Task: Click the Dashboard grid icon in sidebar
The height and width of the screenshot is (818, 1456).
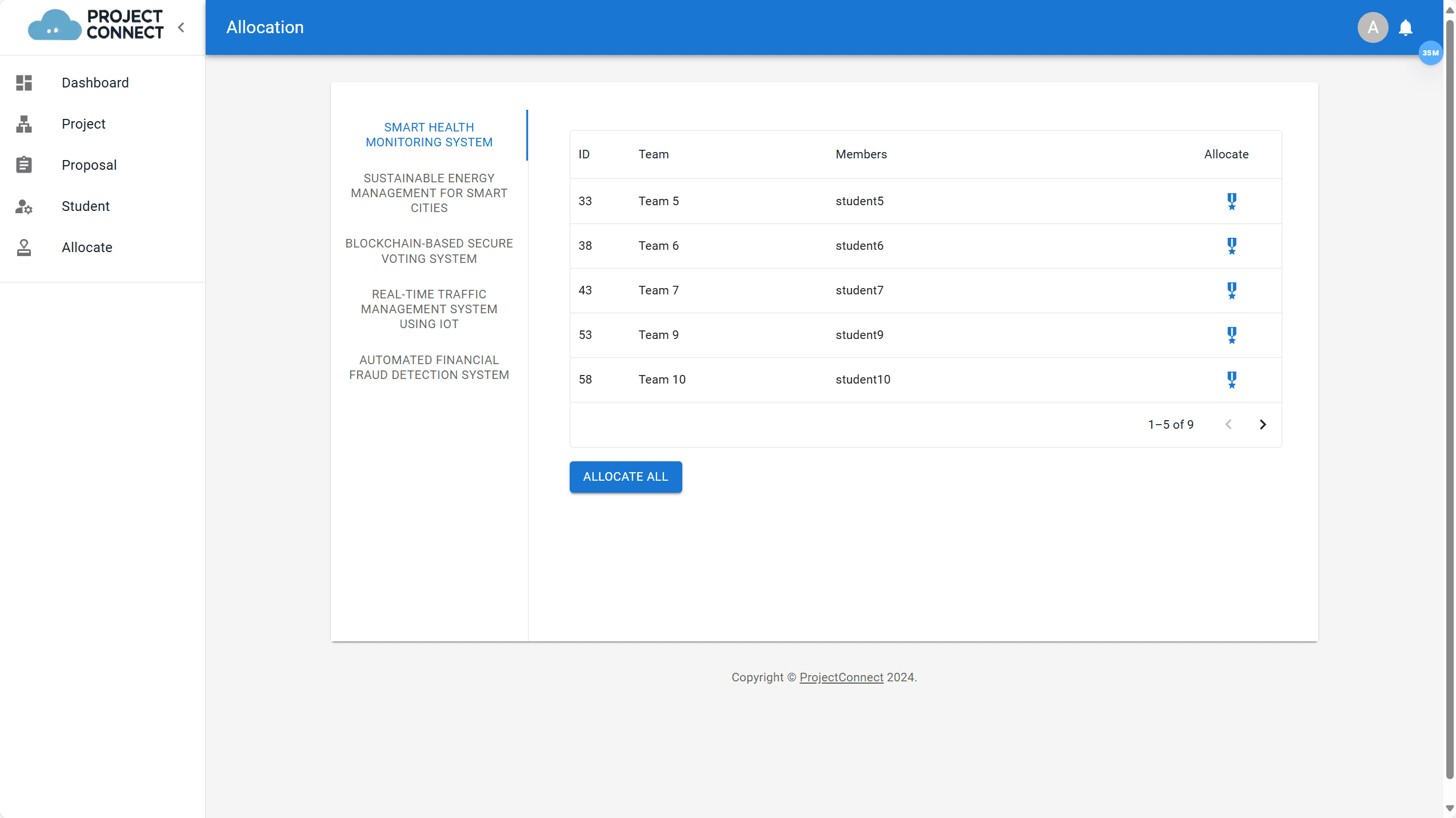Action: point(24,83)
